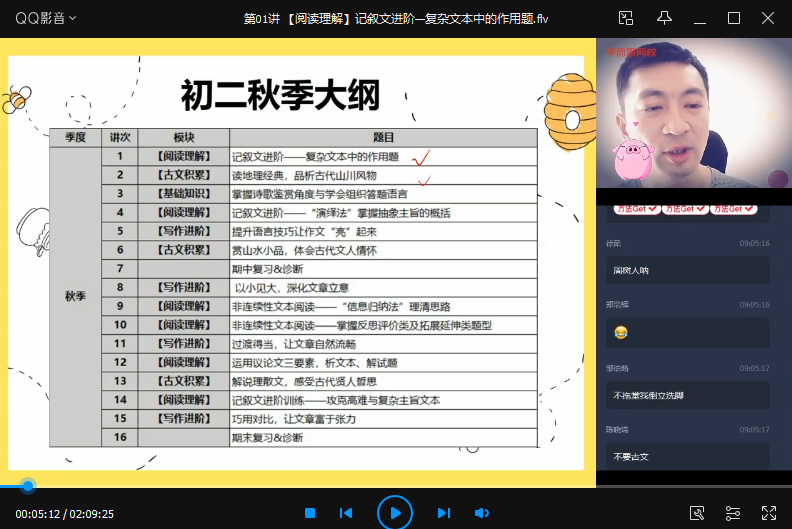The height and width of the screenshot is (529, 792).
Task: Click the playback progress bar handle
Action: pyautogui.click(x=28, y=487)
